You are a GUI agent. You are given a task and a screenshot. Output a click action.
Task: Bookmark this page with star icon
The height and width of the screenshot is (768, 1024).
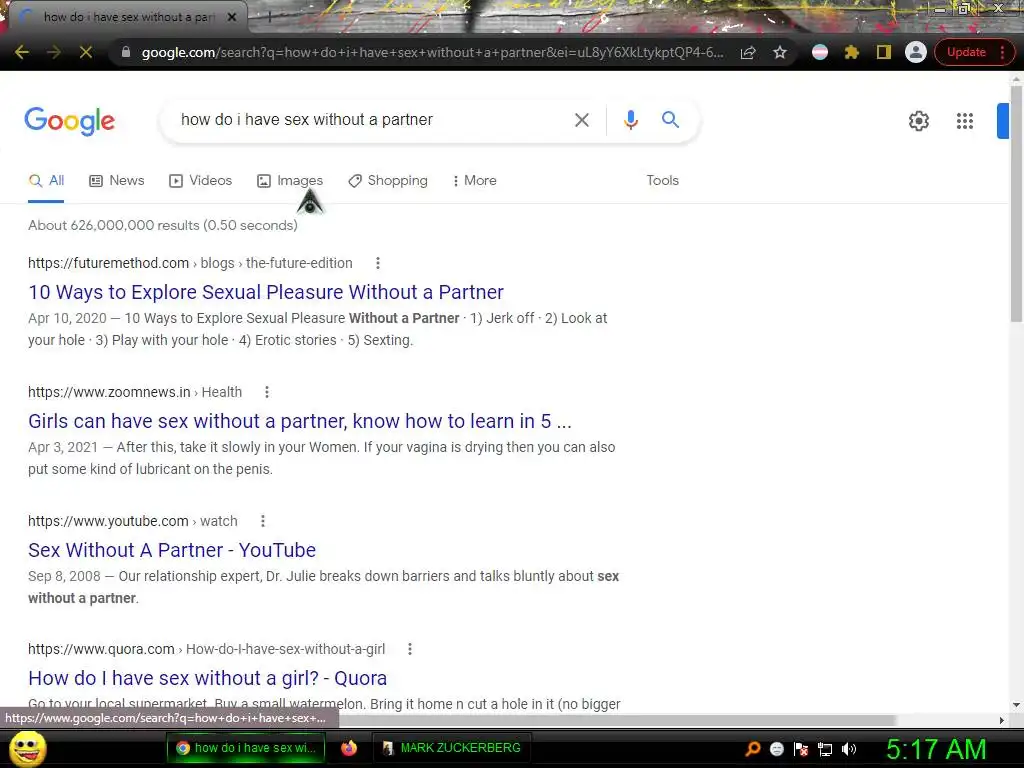tap(780, 52)
